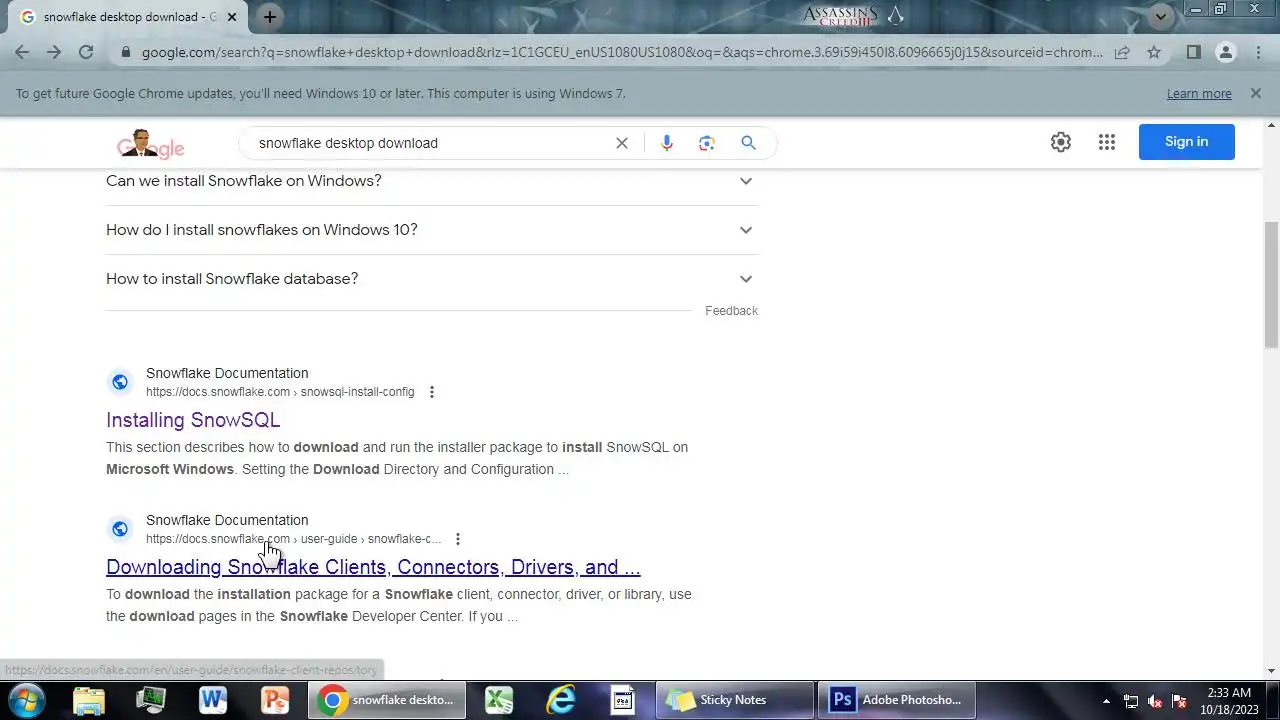Open the Chrome side panel icon
The height and width of the screenshot is (720, 1280).
1193,52
